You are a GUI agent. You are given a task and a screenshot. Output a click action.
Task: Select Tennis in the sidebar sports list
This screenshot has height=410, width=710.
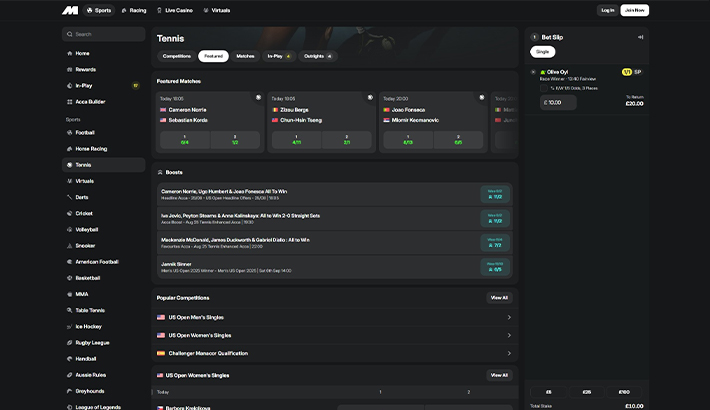103,165
